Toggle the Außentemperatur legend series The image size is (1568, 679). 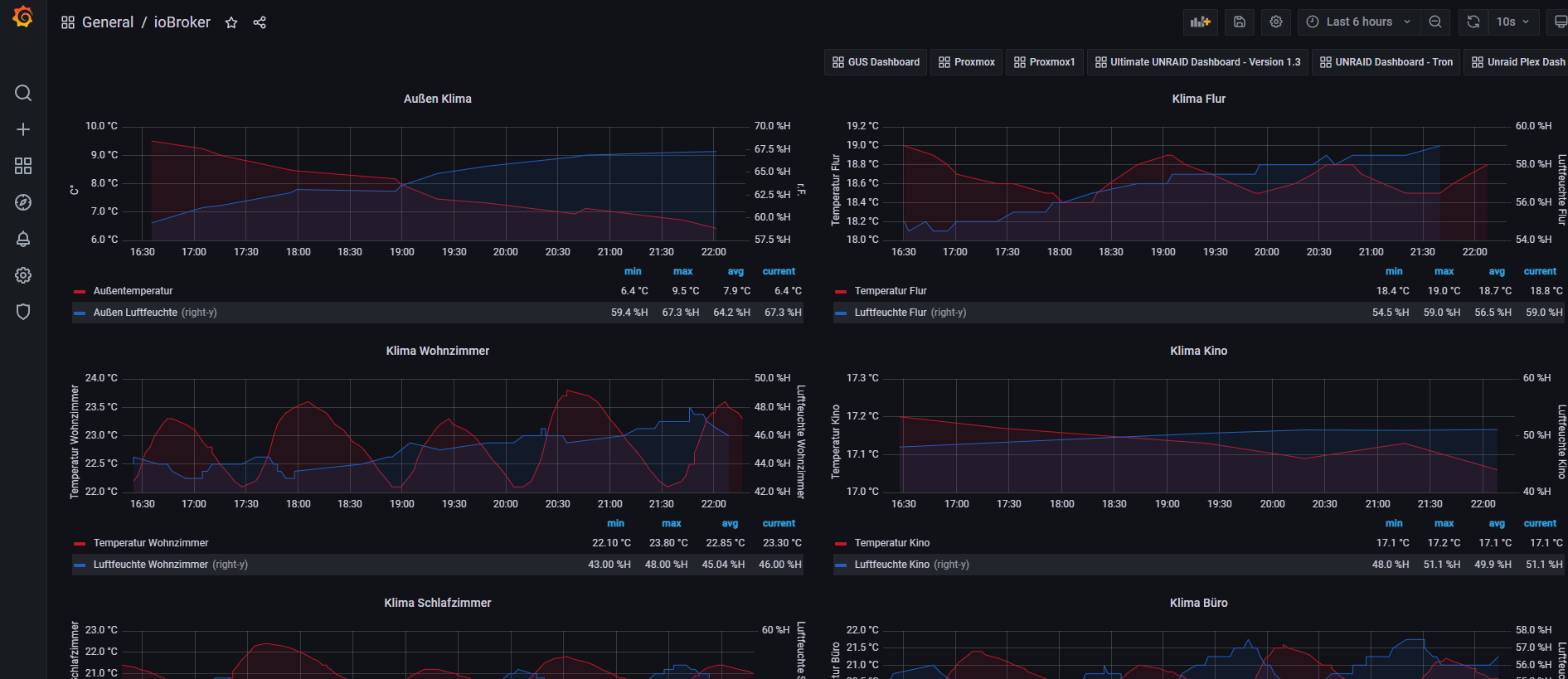pos(133,291)
